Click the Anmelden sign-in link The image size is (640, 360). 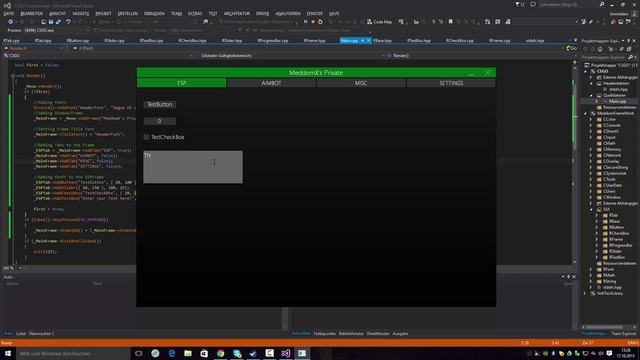(619, 13)
